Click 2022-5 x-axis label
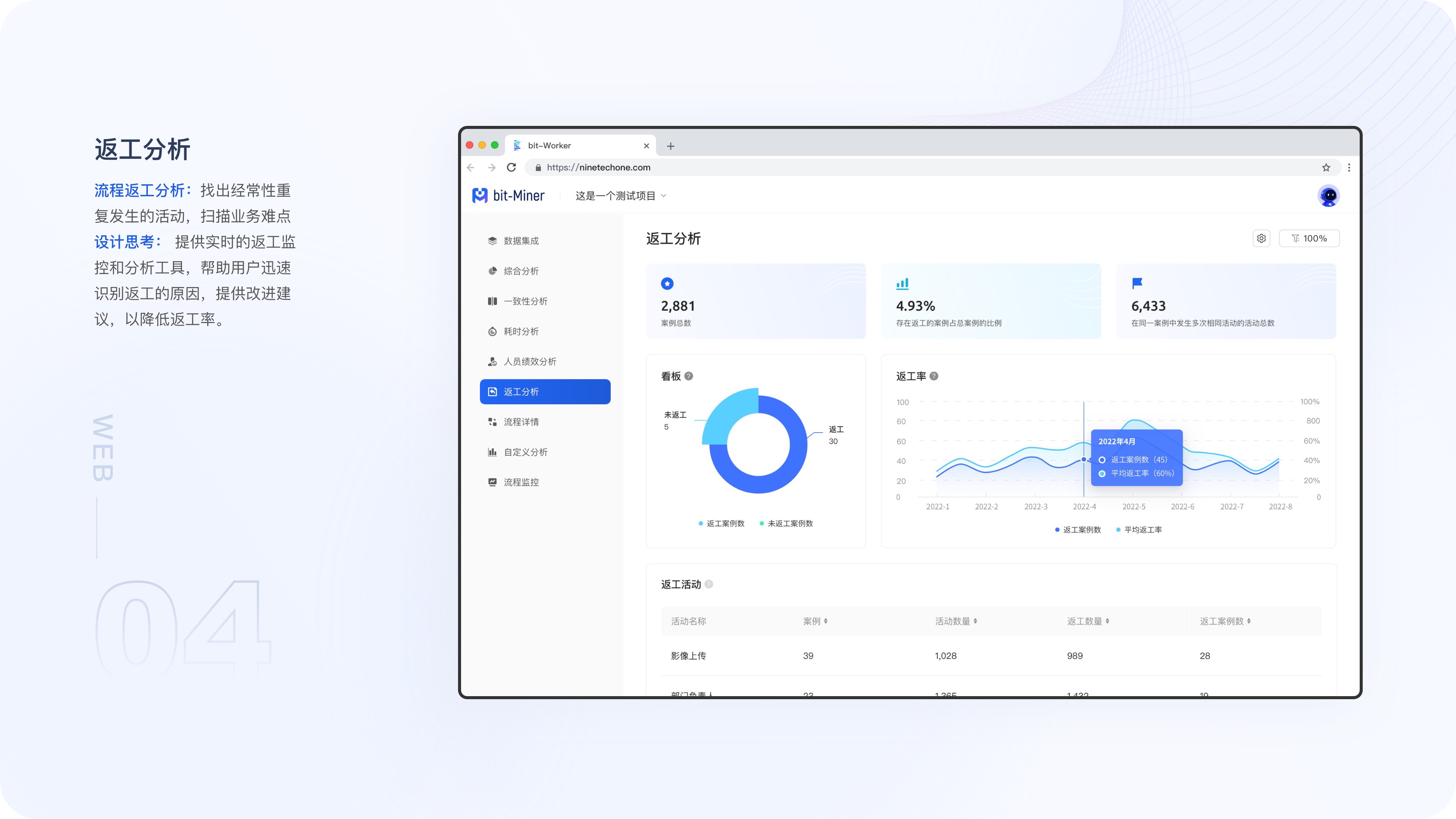 [1134, 507]
